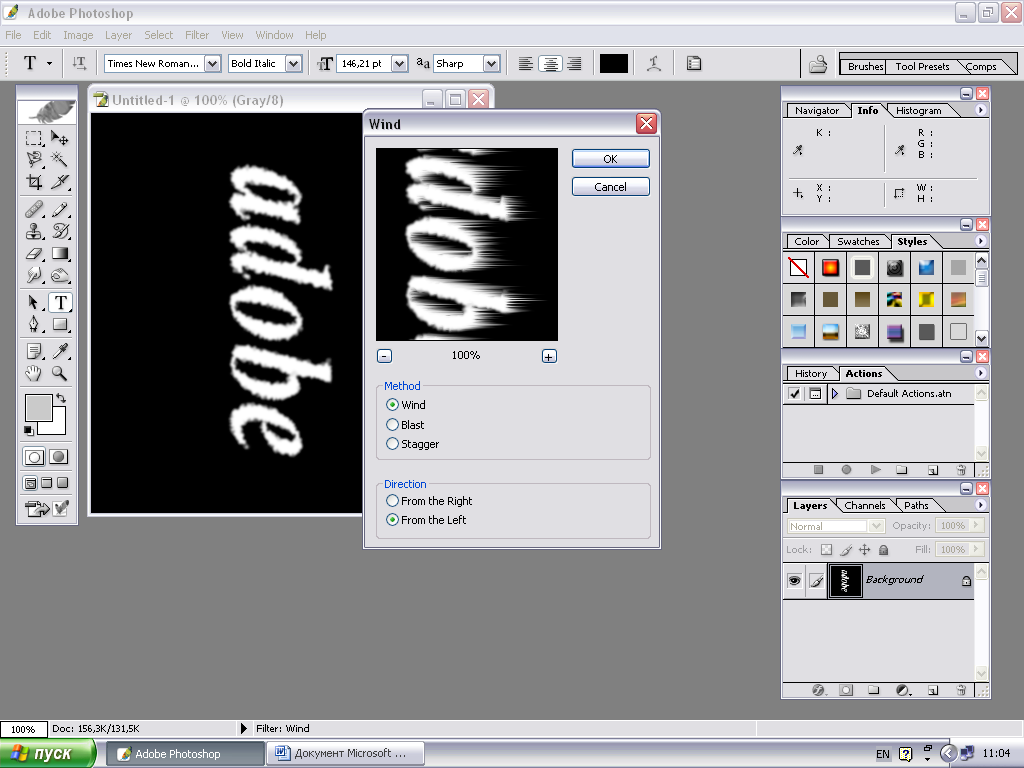Open the Styles palette menu arrow
Viewport: 1024px width, 768px height.
point(980,241)
